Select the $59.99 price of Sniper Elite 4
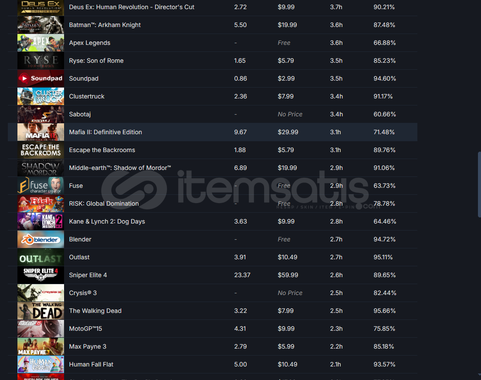Screen dimensions: 481x380 tap(288, 275)
